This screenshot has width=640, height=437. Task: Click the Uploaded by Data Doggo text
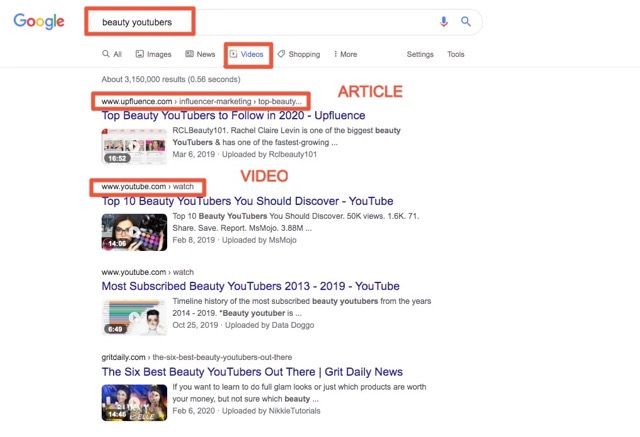click(x=269, y=325)
